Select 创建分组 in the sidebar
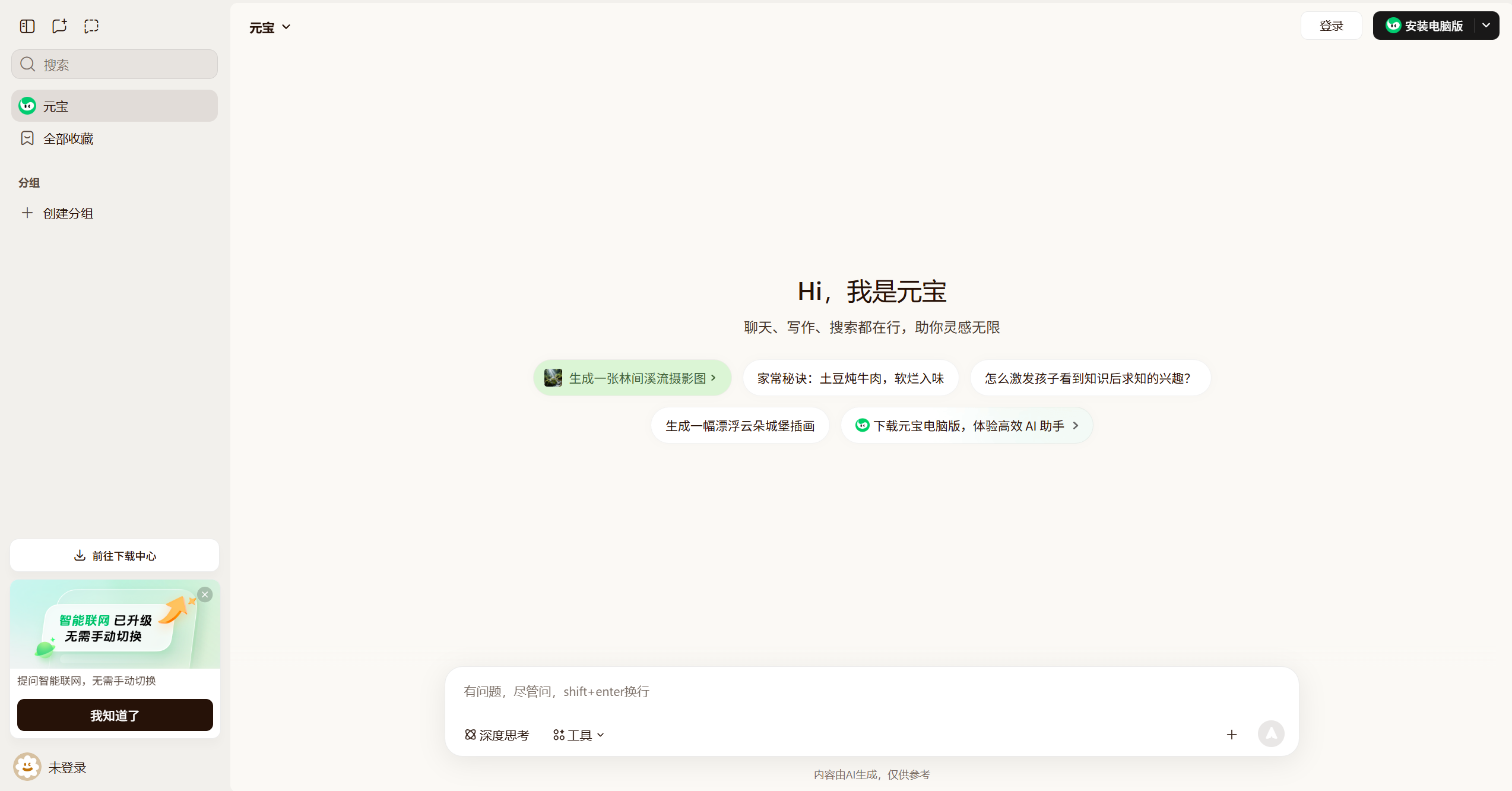Screen dimensions: 1512x791 (115, 213)
